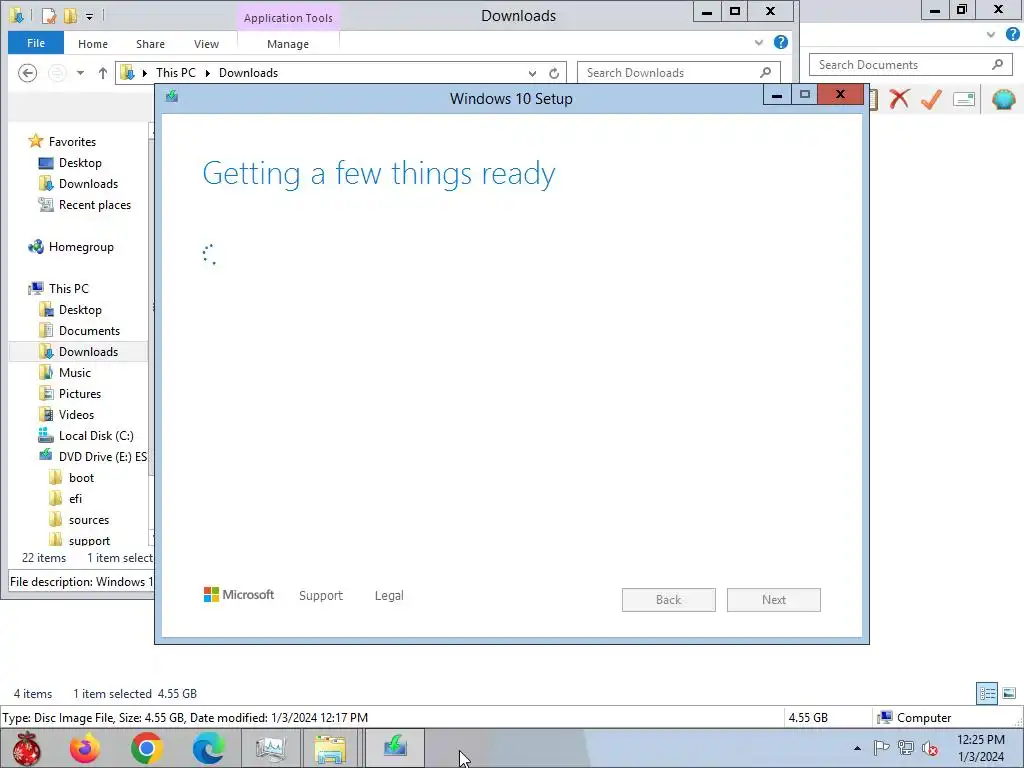Click the Search Downloads magnifier icon
The width and height of the screenshot is (1024, 768).
[766, 72]
